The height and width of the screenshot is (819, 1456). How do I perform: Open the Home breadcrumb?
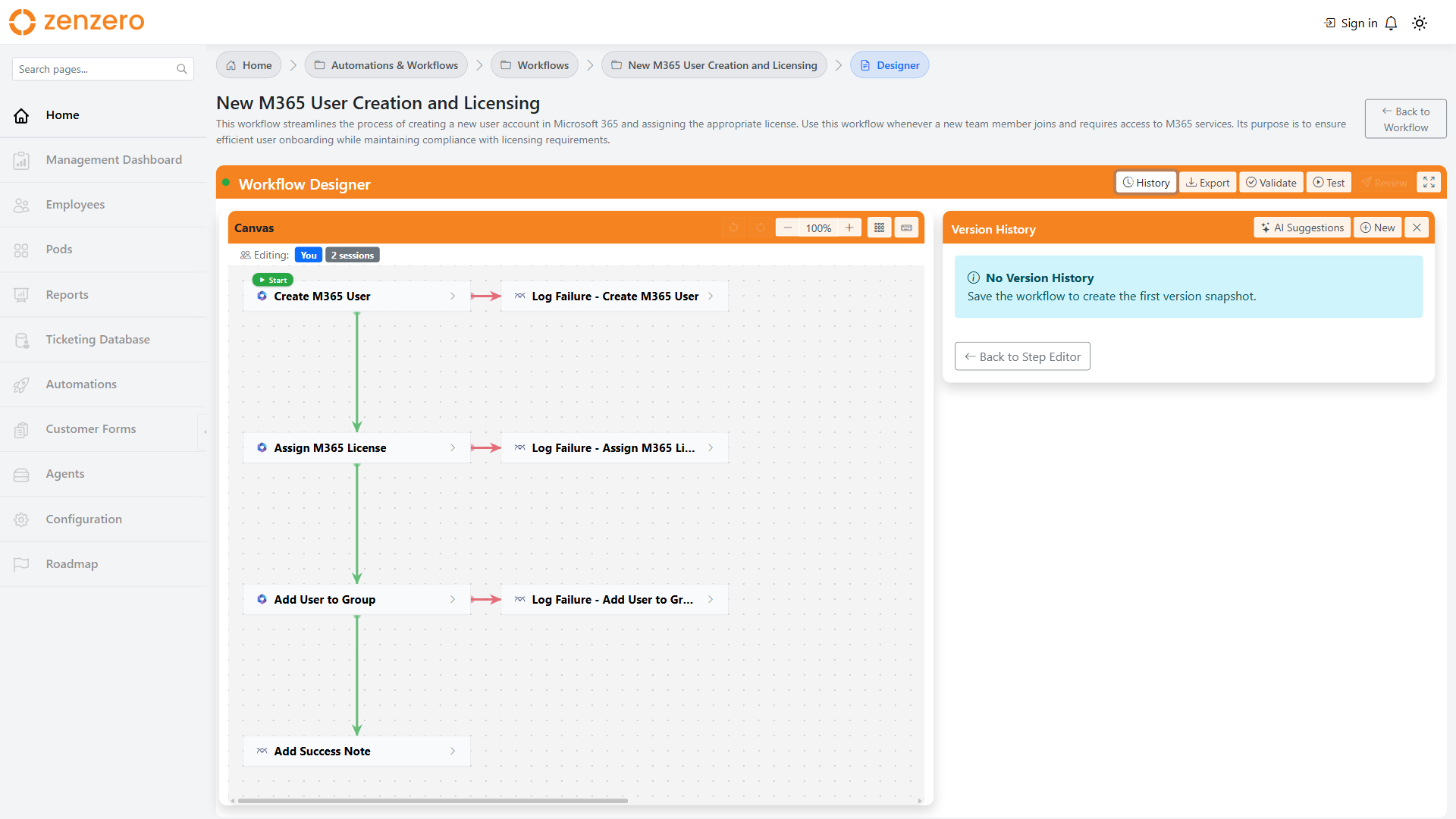[249, 65]
